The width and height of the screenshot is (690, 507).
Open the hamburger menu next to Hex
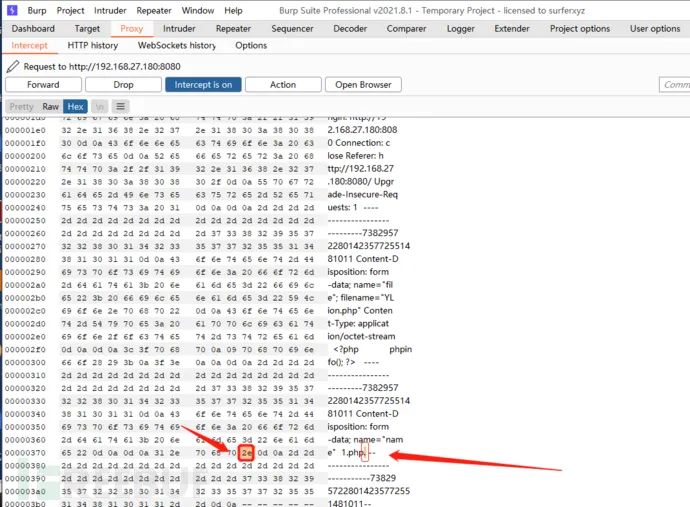(x=121, y=107)
